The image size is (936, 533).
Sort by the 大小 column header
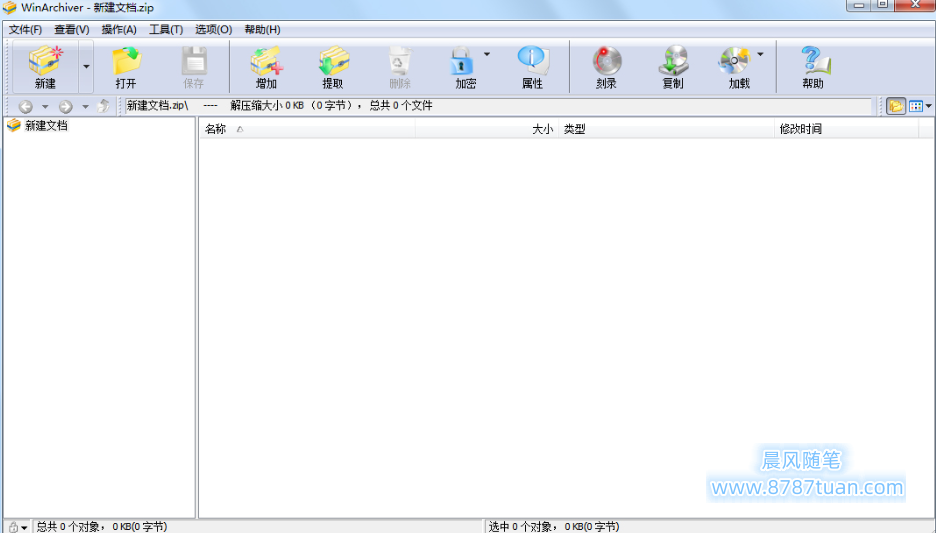click(487, 129)
